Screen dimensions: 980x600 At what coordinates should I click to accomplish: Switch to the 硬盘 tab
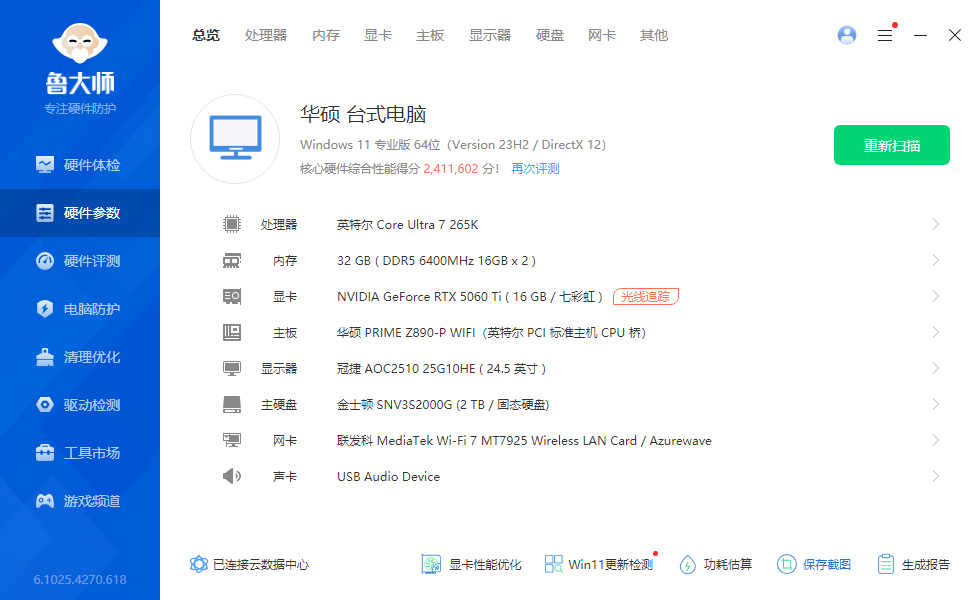[x=550, y=35]
